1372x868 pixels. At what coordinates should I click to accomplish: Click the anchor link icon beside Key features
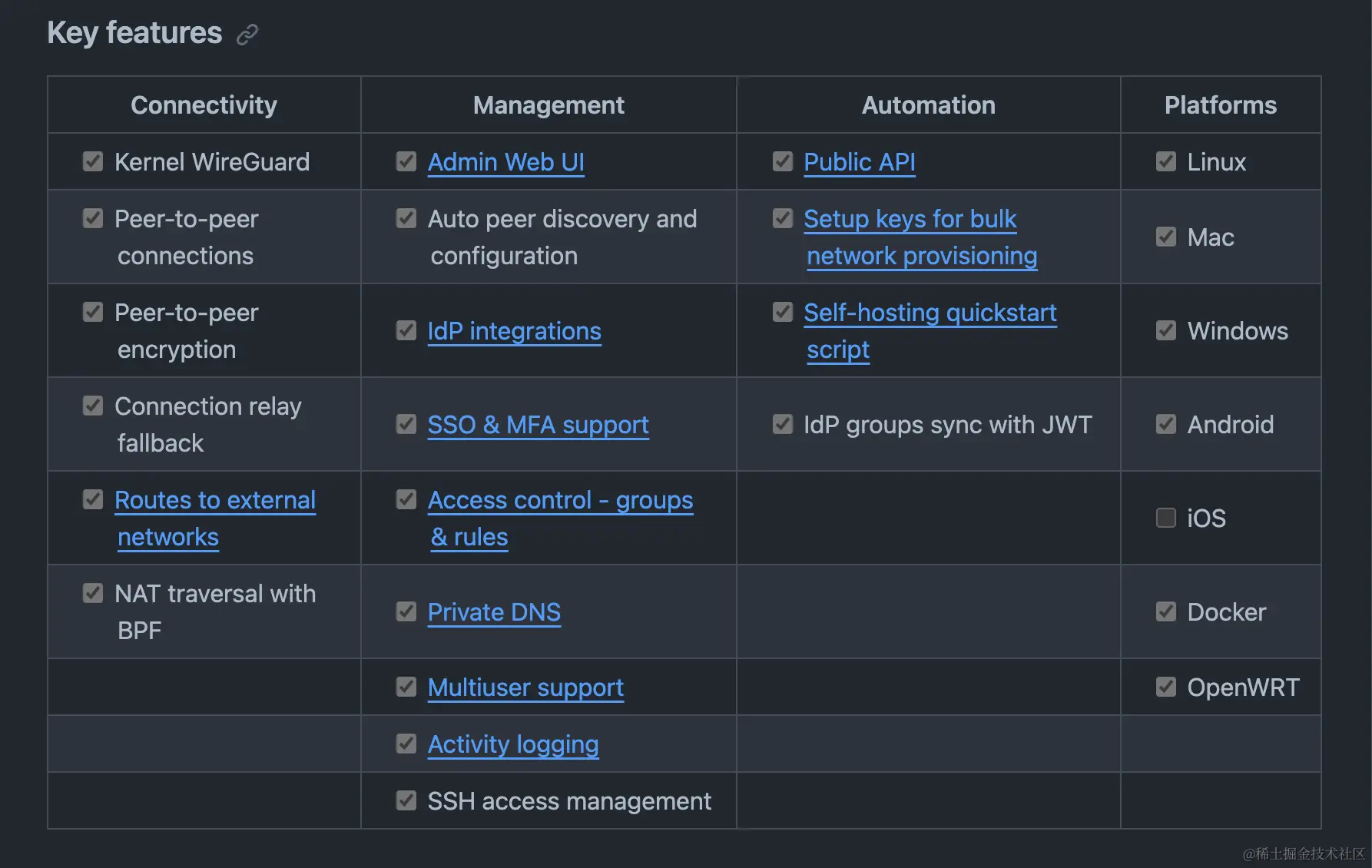[247, 35]
